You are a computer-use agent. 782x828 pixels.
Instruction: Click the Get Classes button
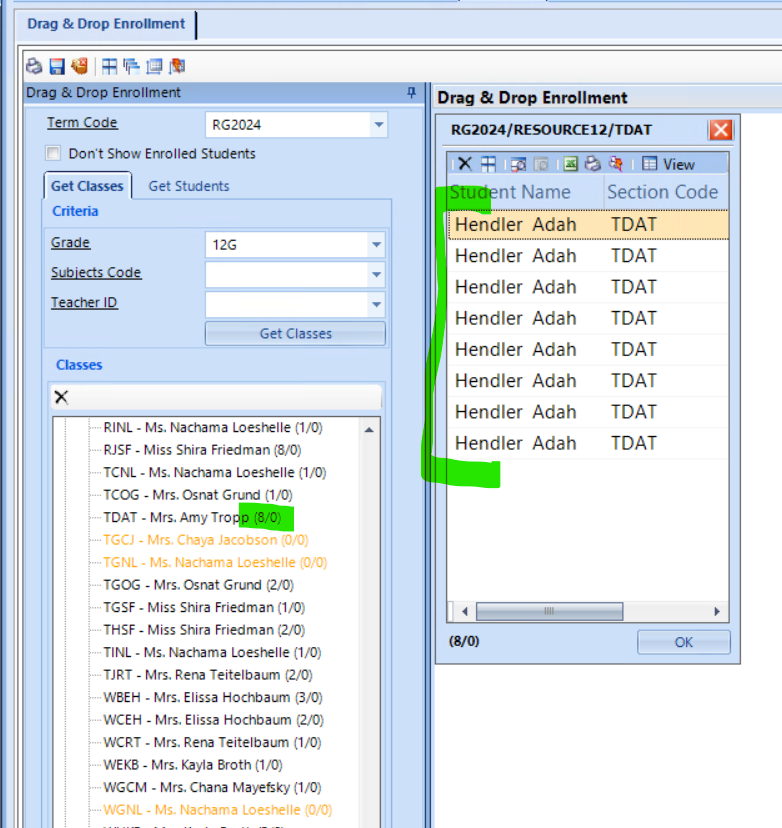[x=295, y=334]
